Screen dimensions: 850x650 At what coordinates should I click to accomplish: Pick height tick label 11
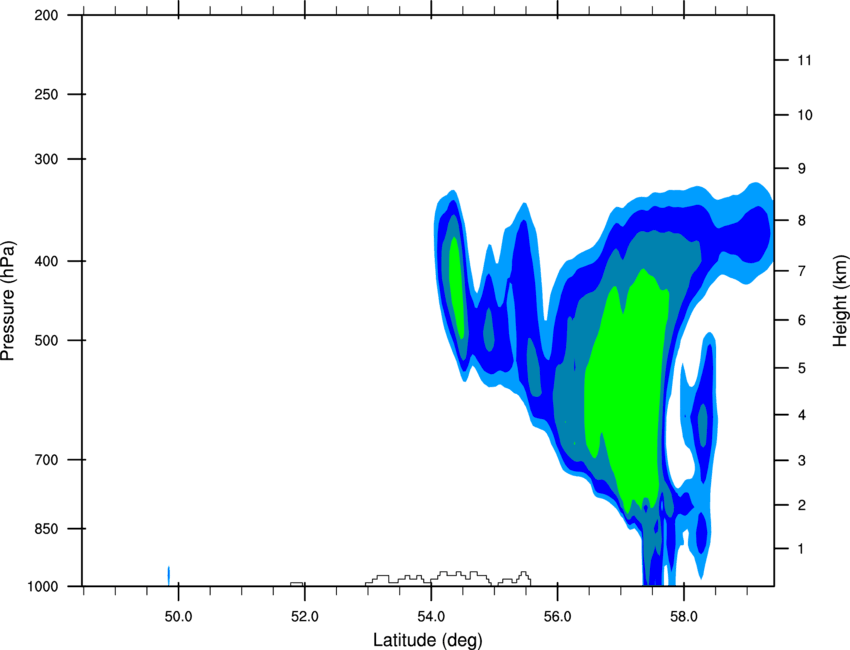(x=804, y=60)
